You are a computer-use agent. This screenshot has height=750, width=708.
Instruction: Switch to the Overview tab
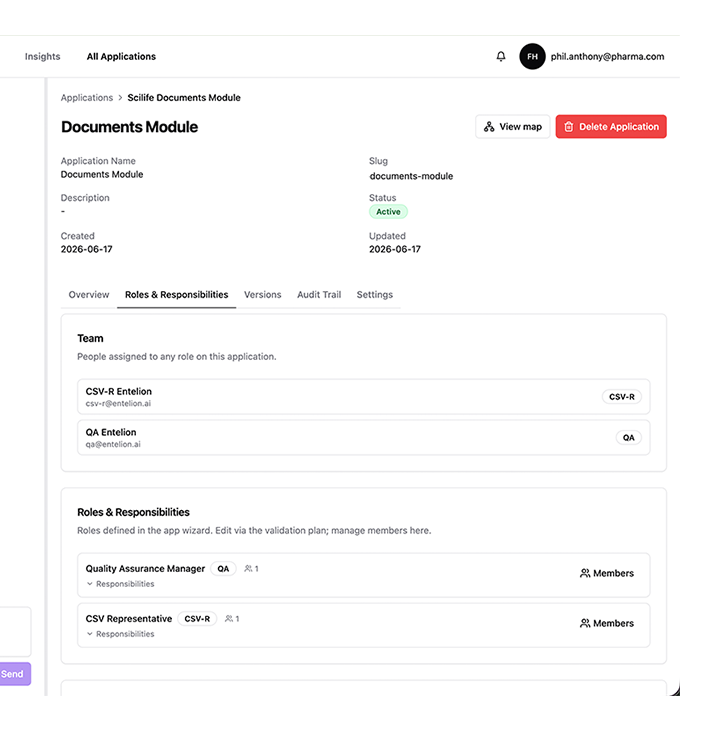click(89, 295)
